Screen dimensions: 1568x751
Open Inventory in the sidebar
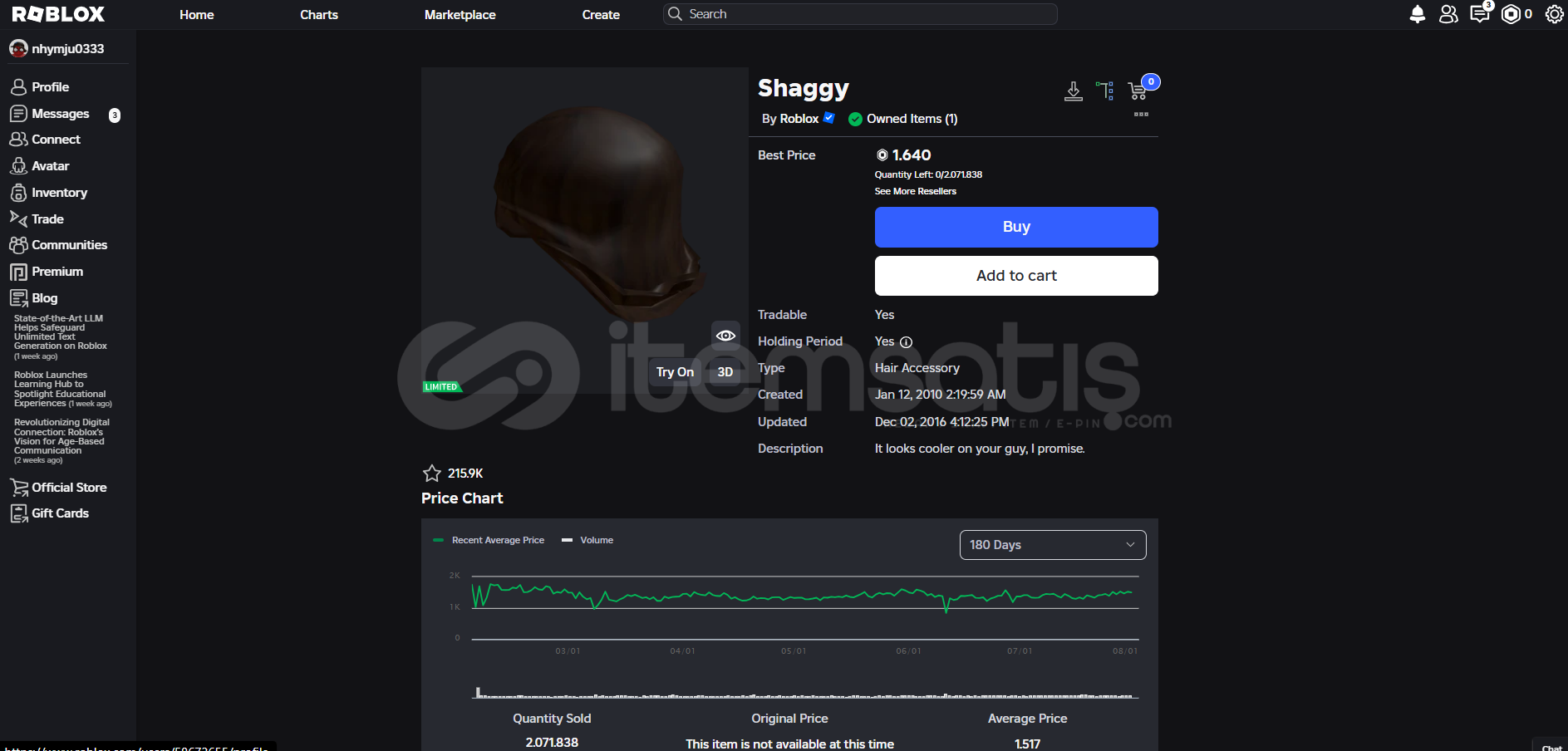tap(49, 193)
